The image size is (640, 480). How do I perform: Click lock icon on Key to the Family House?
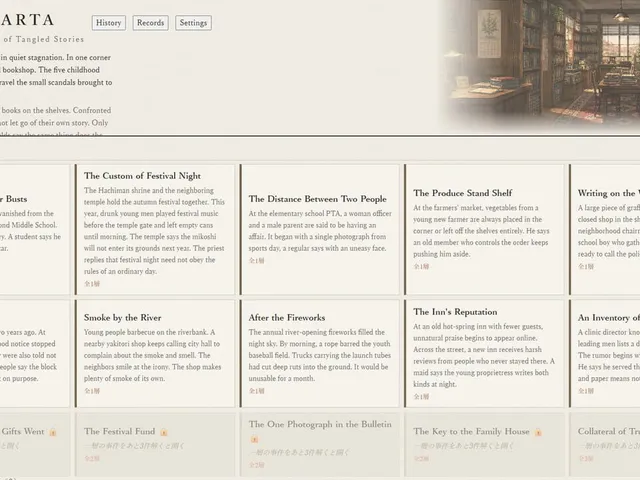point(538,432)
